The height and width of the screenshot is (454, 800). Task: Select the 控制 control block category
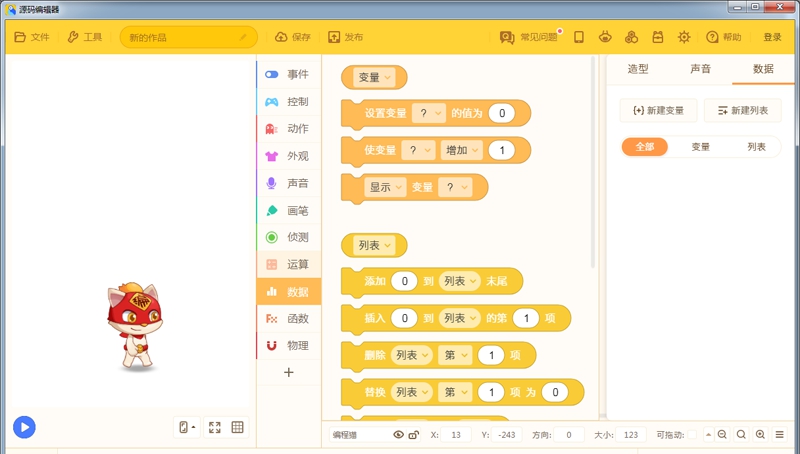pyautogui.click(x=289, y=102)
